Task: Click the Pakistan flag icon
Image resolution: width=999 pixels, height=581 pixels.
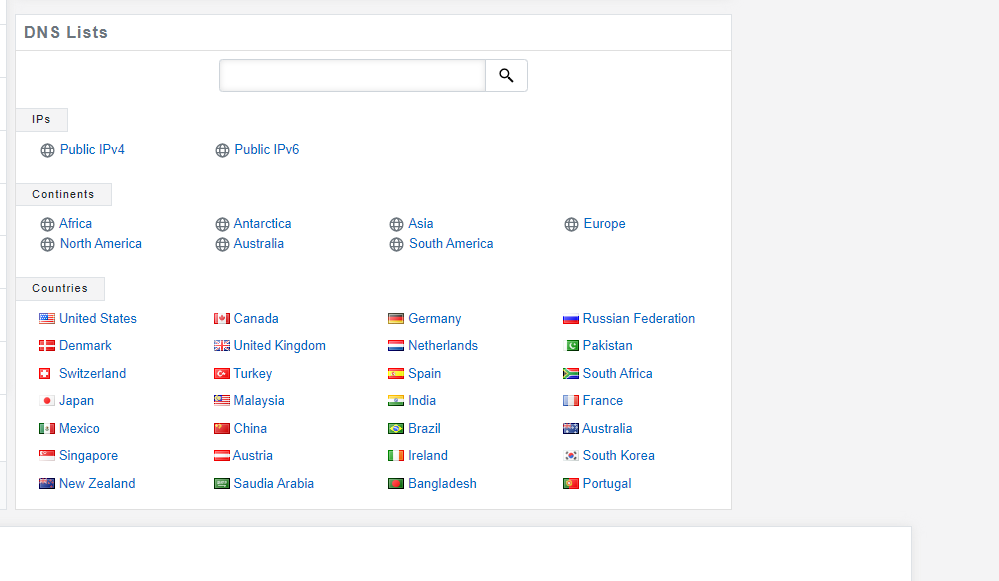Action: 572,346
